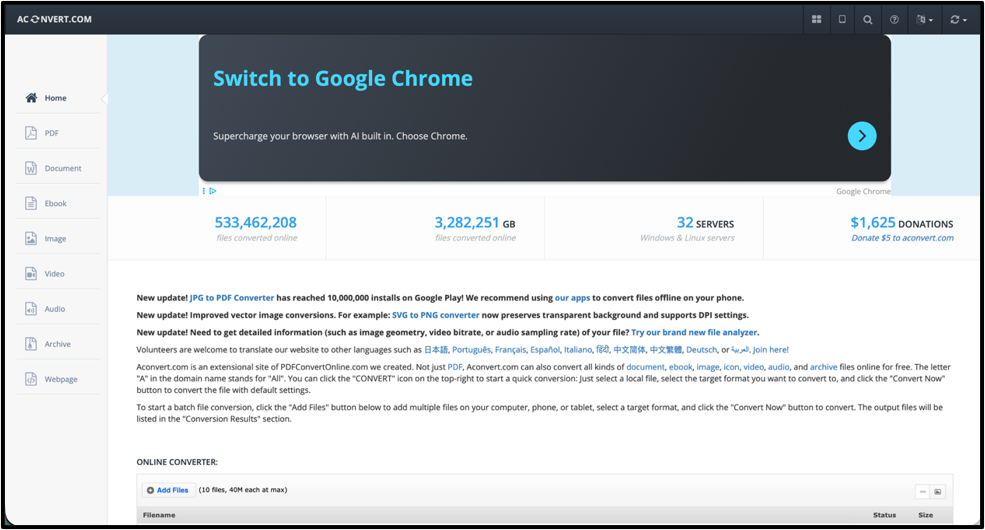The height and width of the screenshot is (530, 985).
Task: Select the Français language link
Action: pyautogui.click(x=510, y=350)
